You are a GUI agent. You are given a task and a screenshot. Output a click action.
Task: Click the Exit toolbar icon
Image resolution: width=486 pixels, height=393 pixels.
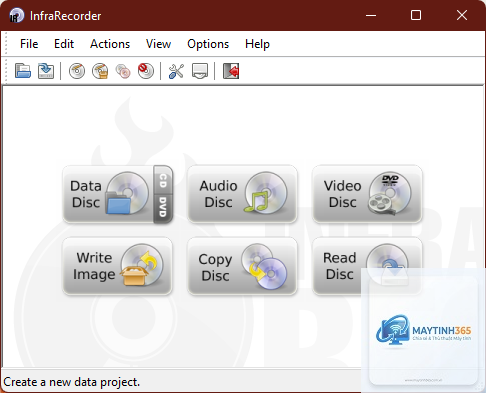pos(231,71)
